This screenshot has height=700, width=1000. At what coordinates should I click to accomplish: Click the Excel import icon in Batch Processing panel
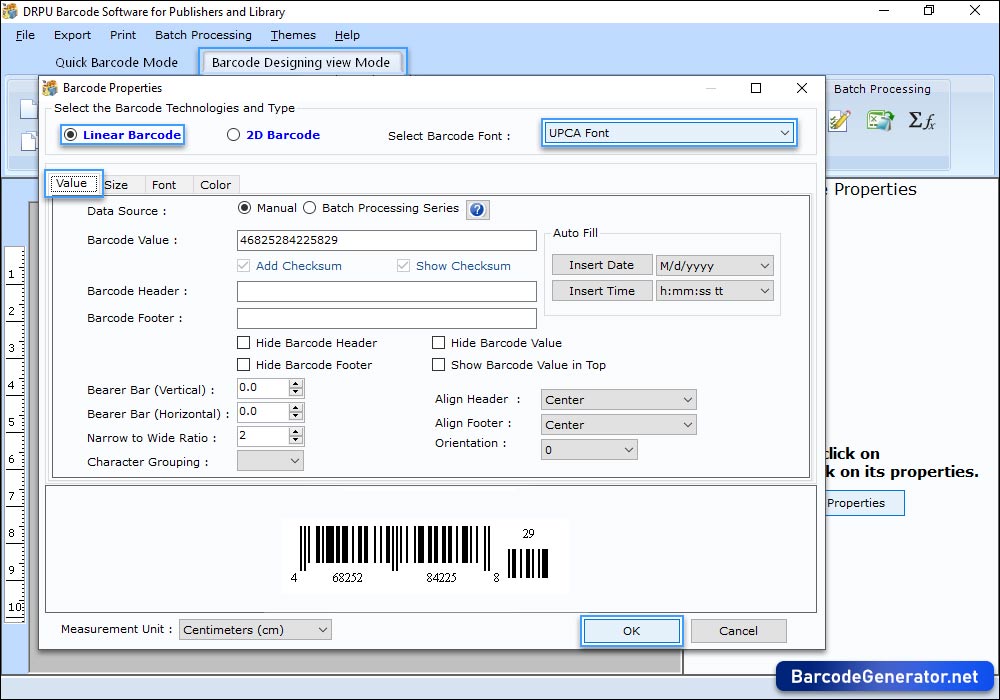pos(881,120)
